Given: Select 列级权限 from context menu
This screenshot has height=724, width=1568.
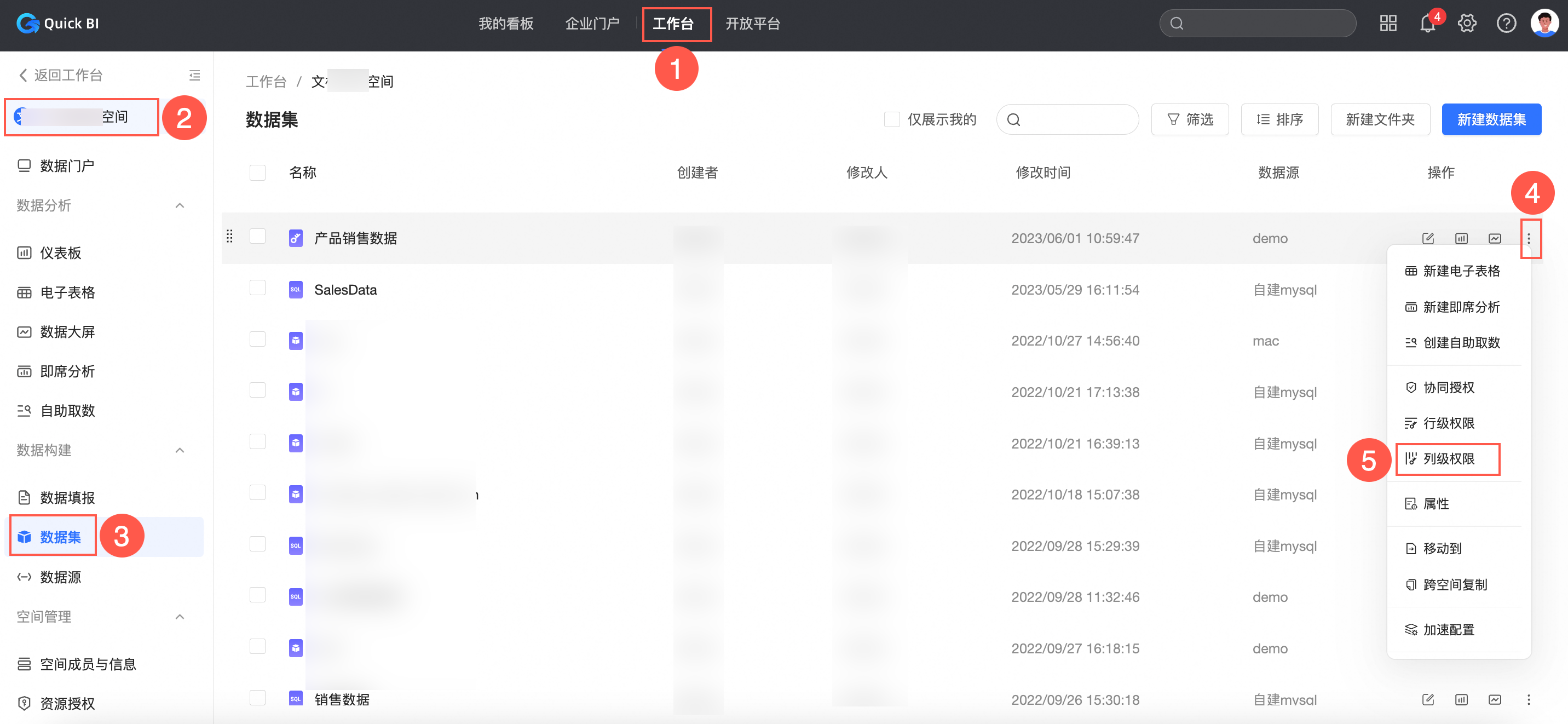Looking at the screenshot, I should pos(1448,458).
